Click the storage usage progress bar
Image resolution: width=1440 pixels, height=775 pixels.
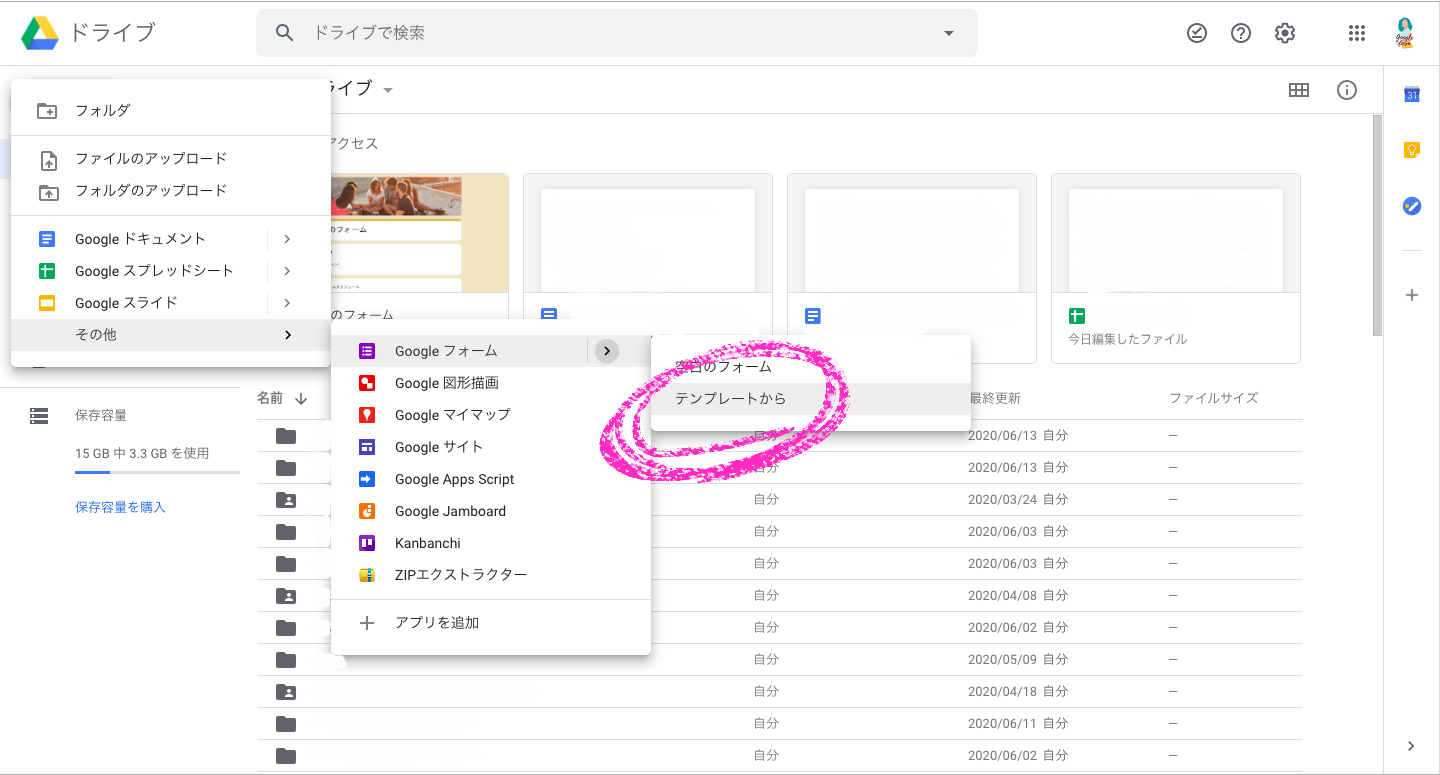[x=157, y=472]
